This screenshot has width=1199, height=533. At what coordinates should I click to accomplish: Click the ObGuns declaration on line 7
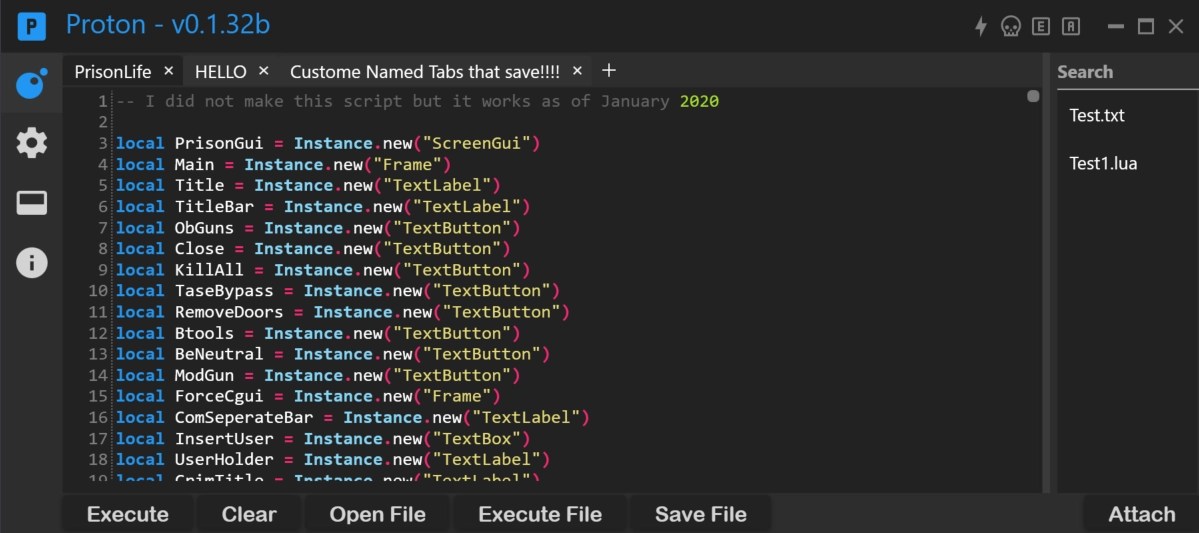pos(317,228)
